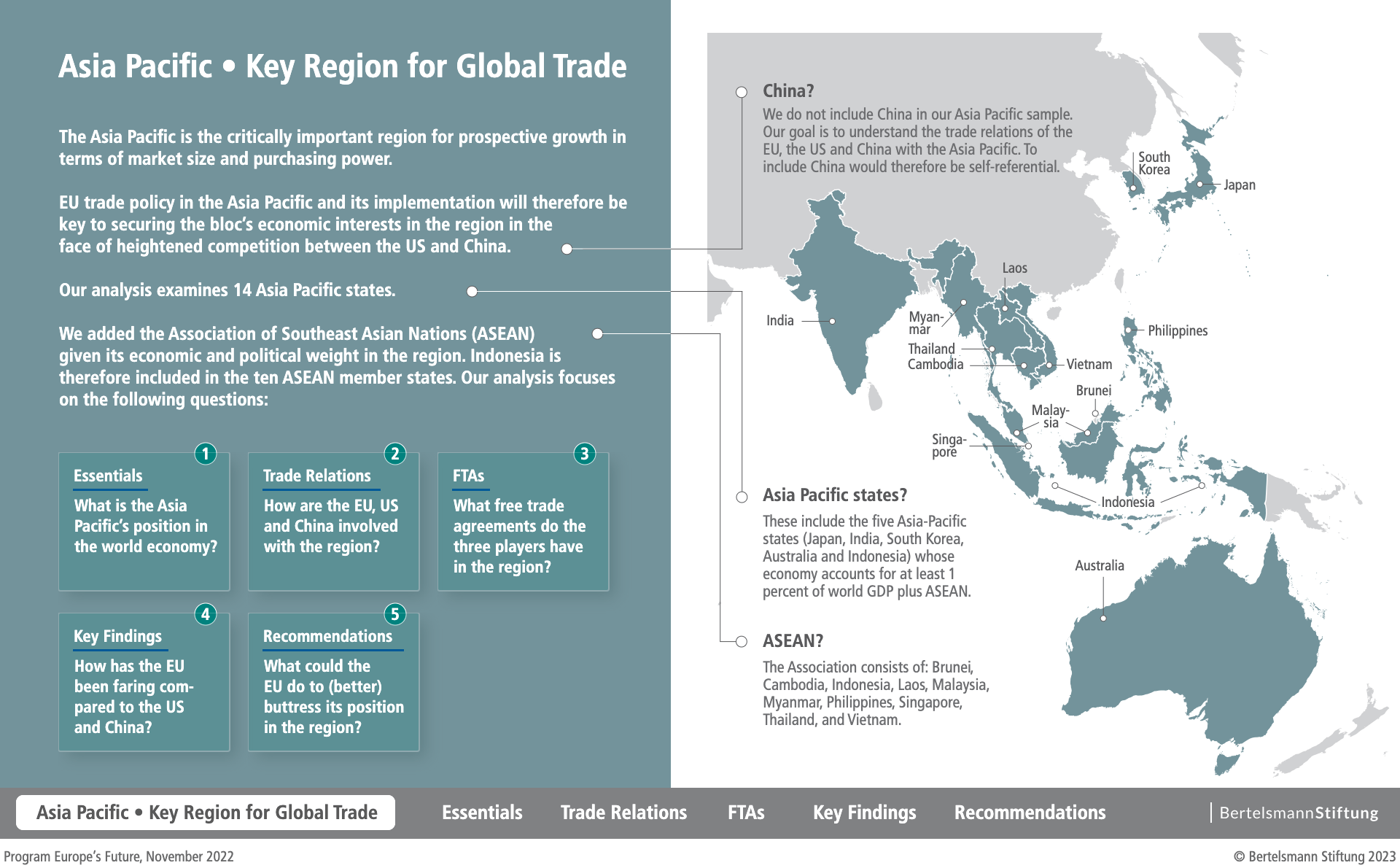Click the Australia map marker dot
Viewport: 1400px width, 868px height.
(1103, 619)
